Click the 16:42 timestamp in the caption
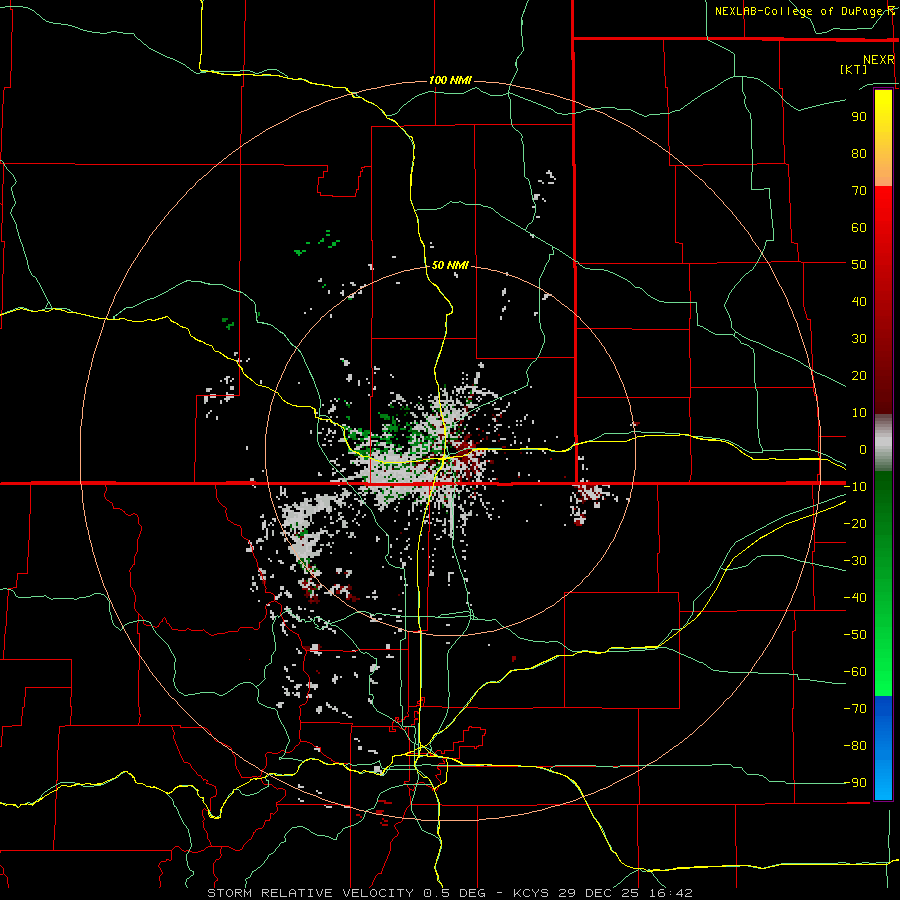 point(671,893)
